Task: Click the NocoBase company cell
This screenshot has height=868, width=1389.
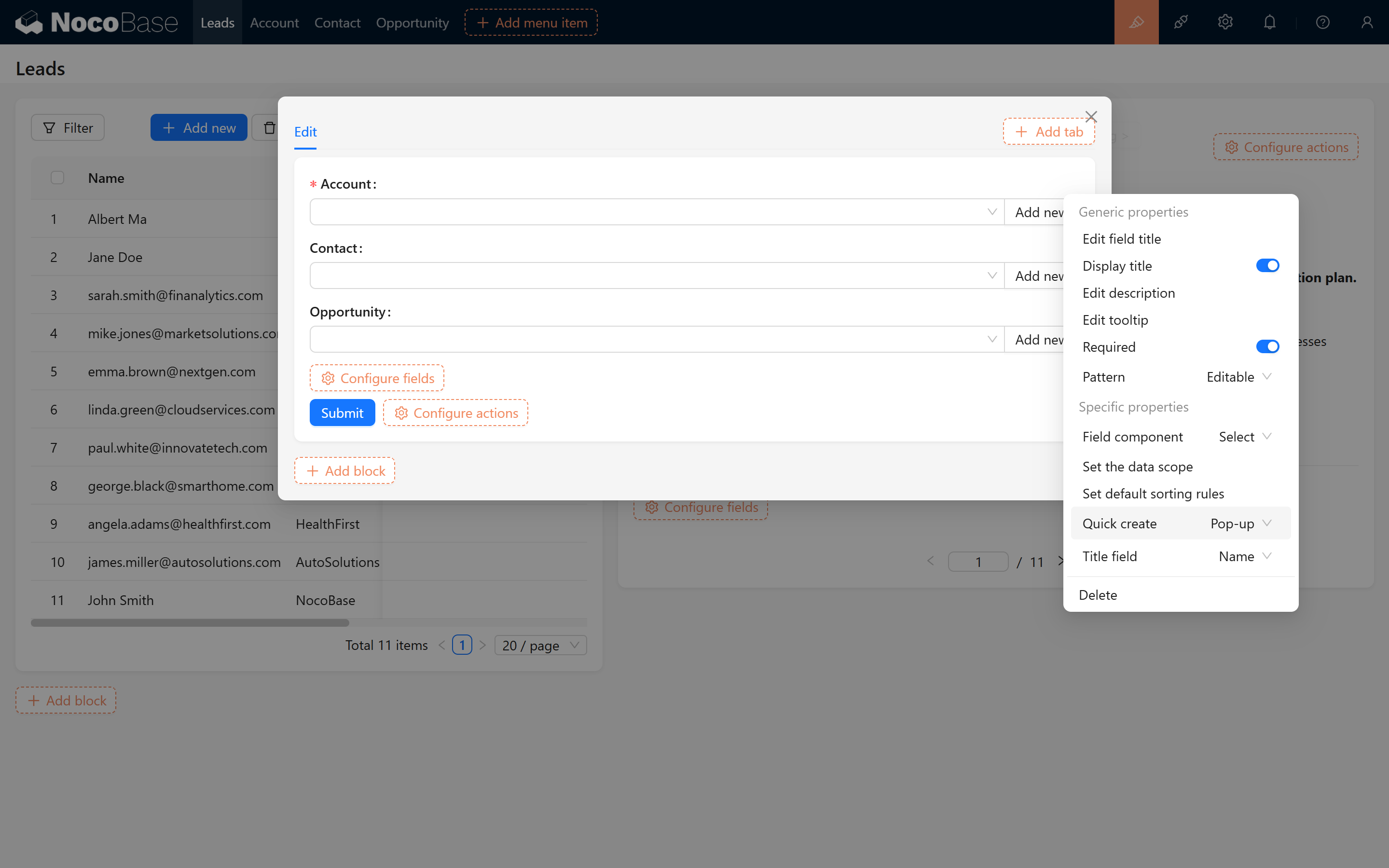Action: pyautogui.click(x=326, y=600)
